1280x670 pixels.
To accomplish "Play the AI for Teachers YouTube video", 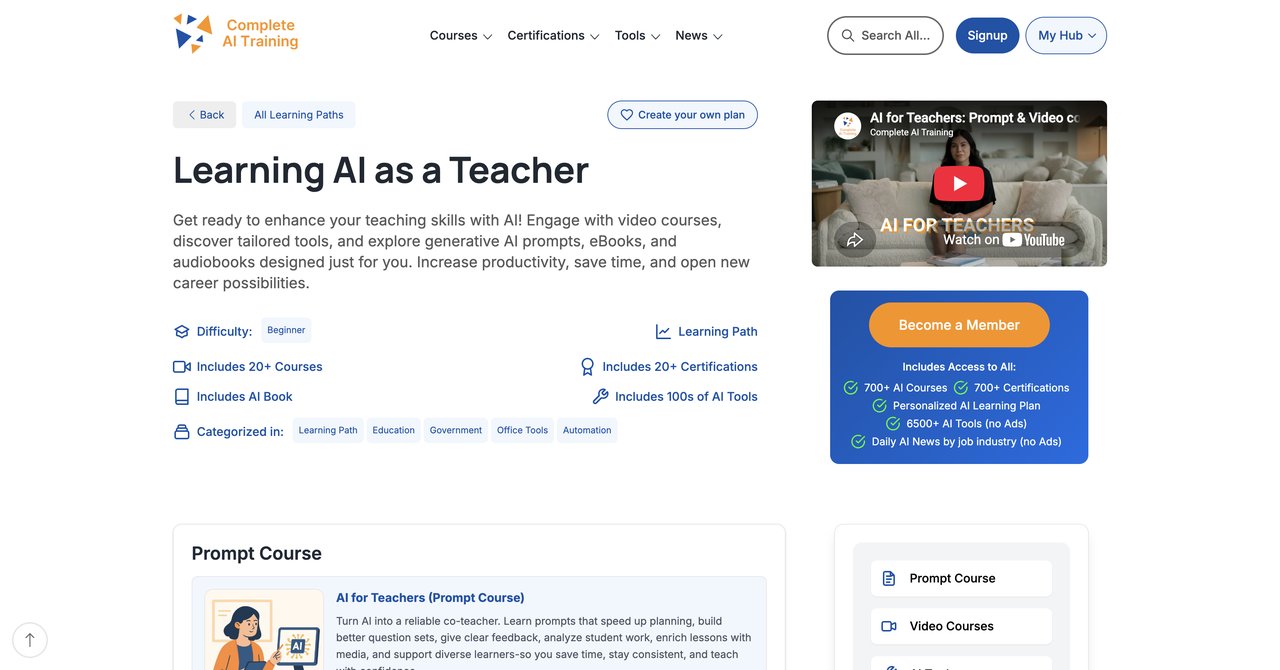I will 959,184.
